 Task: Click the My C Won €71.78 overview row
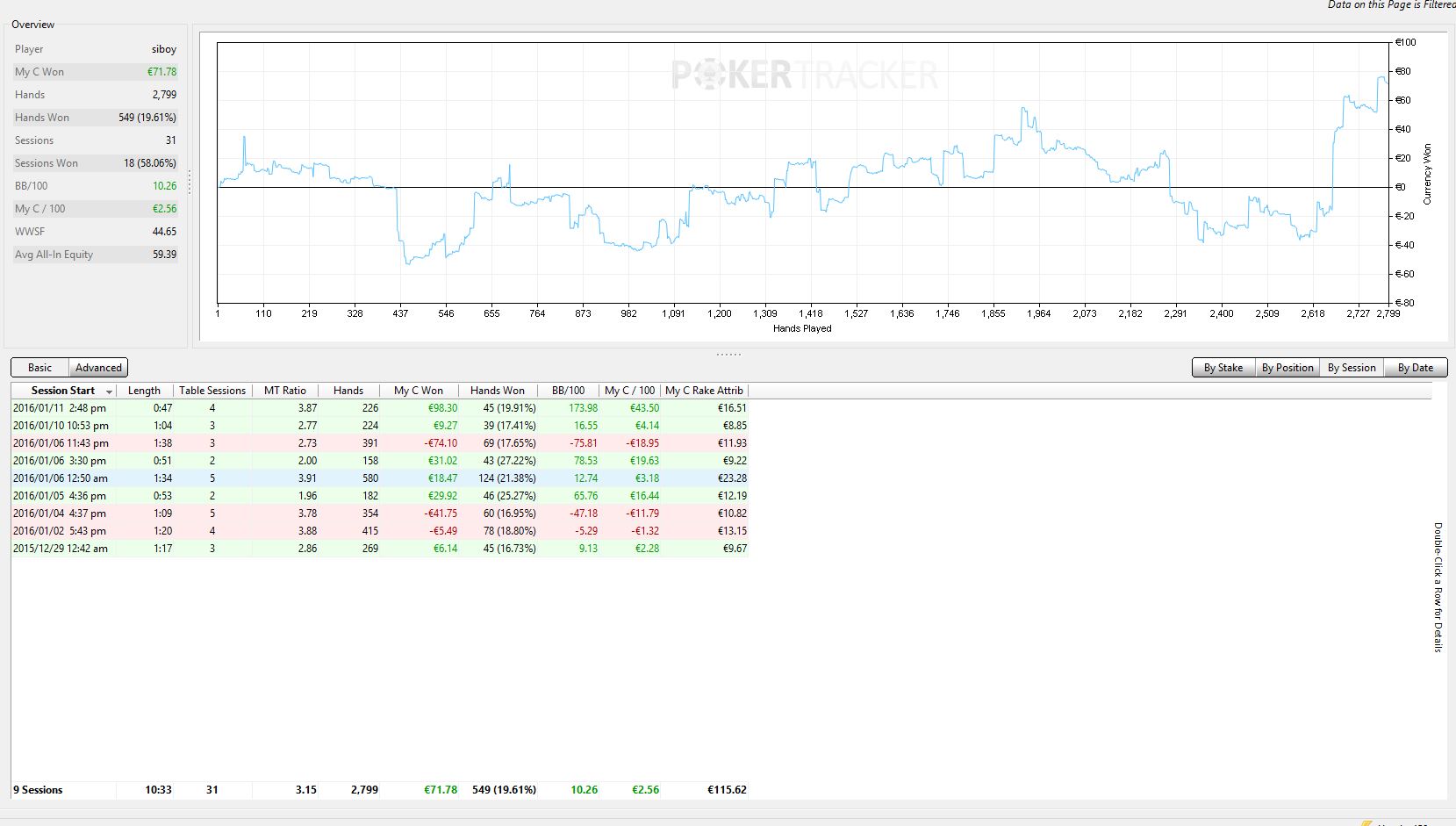[x=96, y=72]
